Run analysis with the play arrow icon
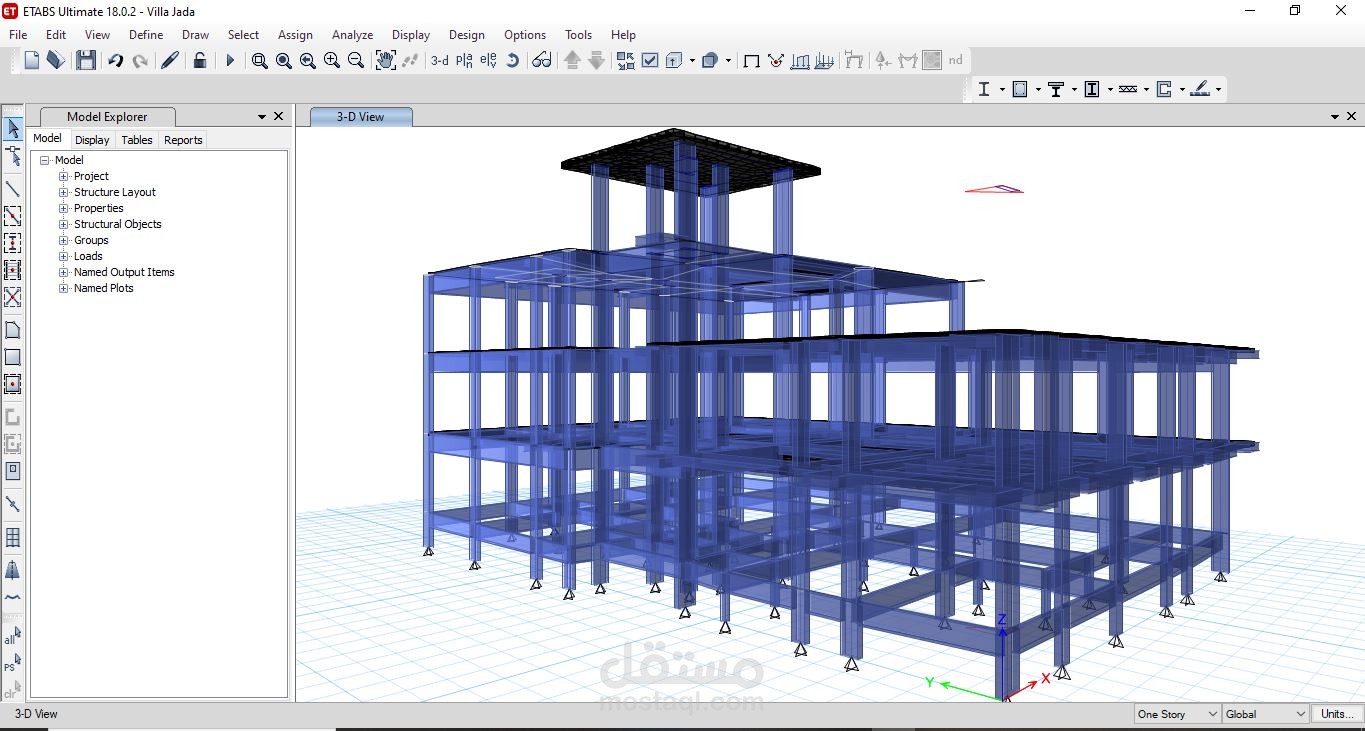 pyautogui.click(x=230, y=61)
